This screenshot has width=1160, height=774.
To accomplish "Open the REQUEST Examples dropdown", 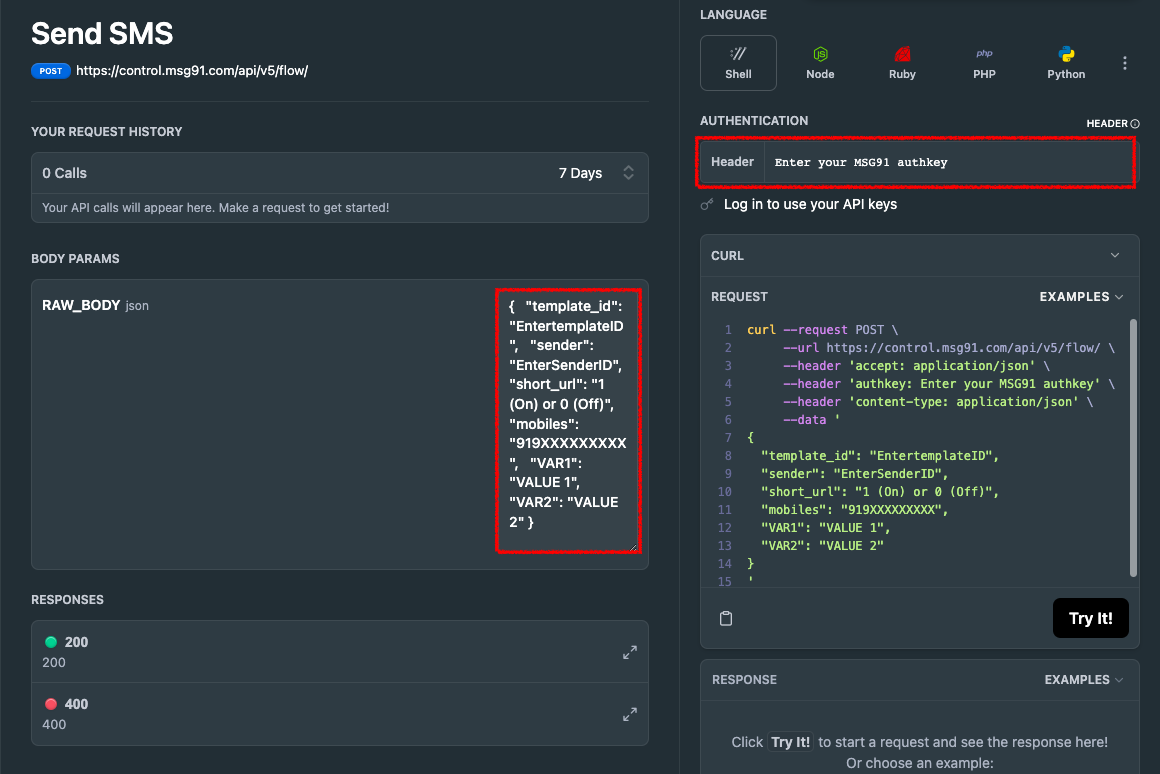I will point(1081,297).
